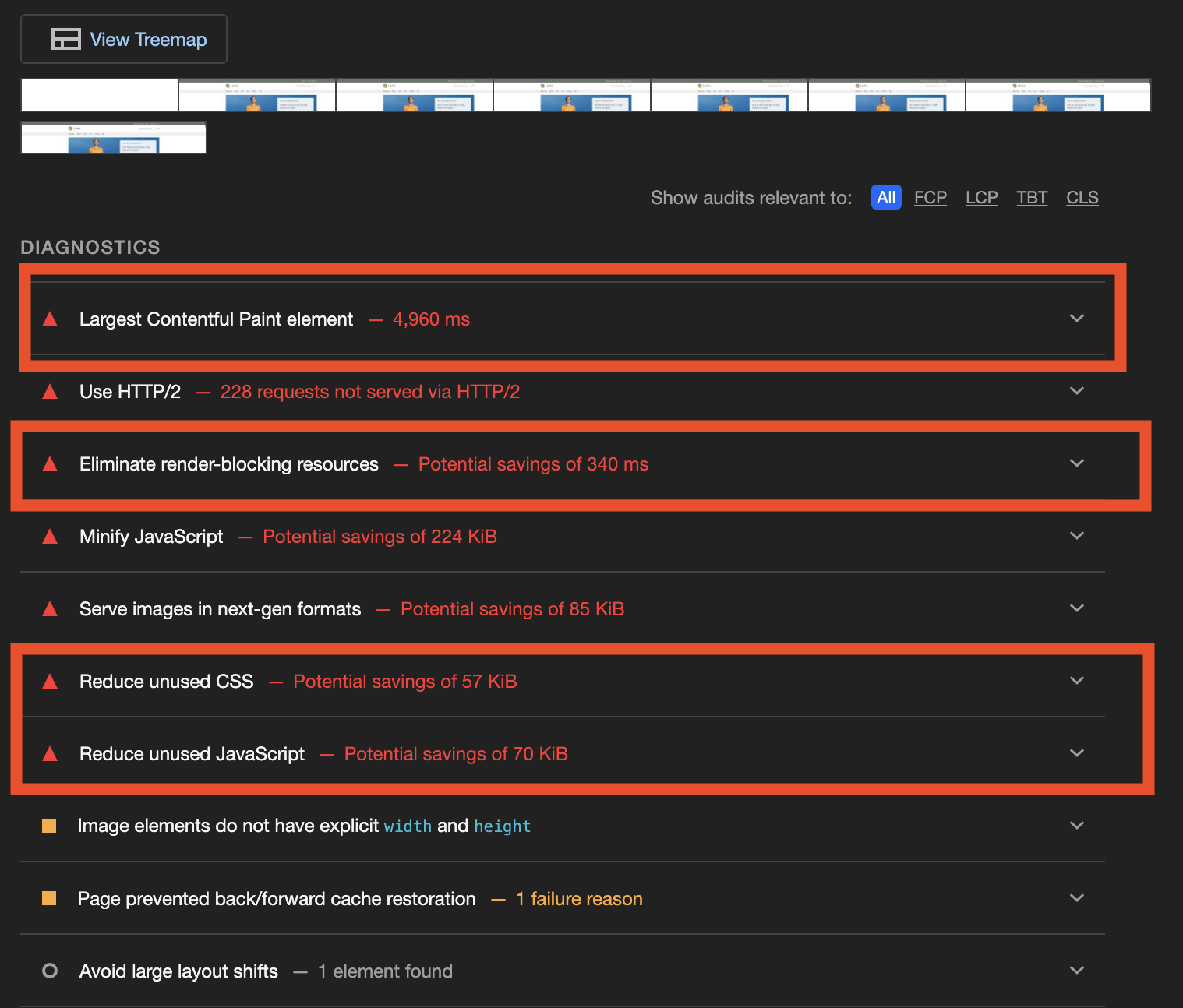Click orange square beside back/forward cache audit
The image size is (1183, 1008).
(49, 899)
